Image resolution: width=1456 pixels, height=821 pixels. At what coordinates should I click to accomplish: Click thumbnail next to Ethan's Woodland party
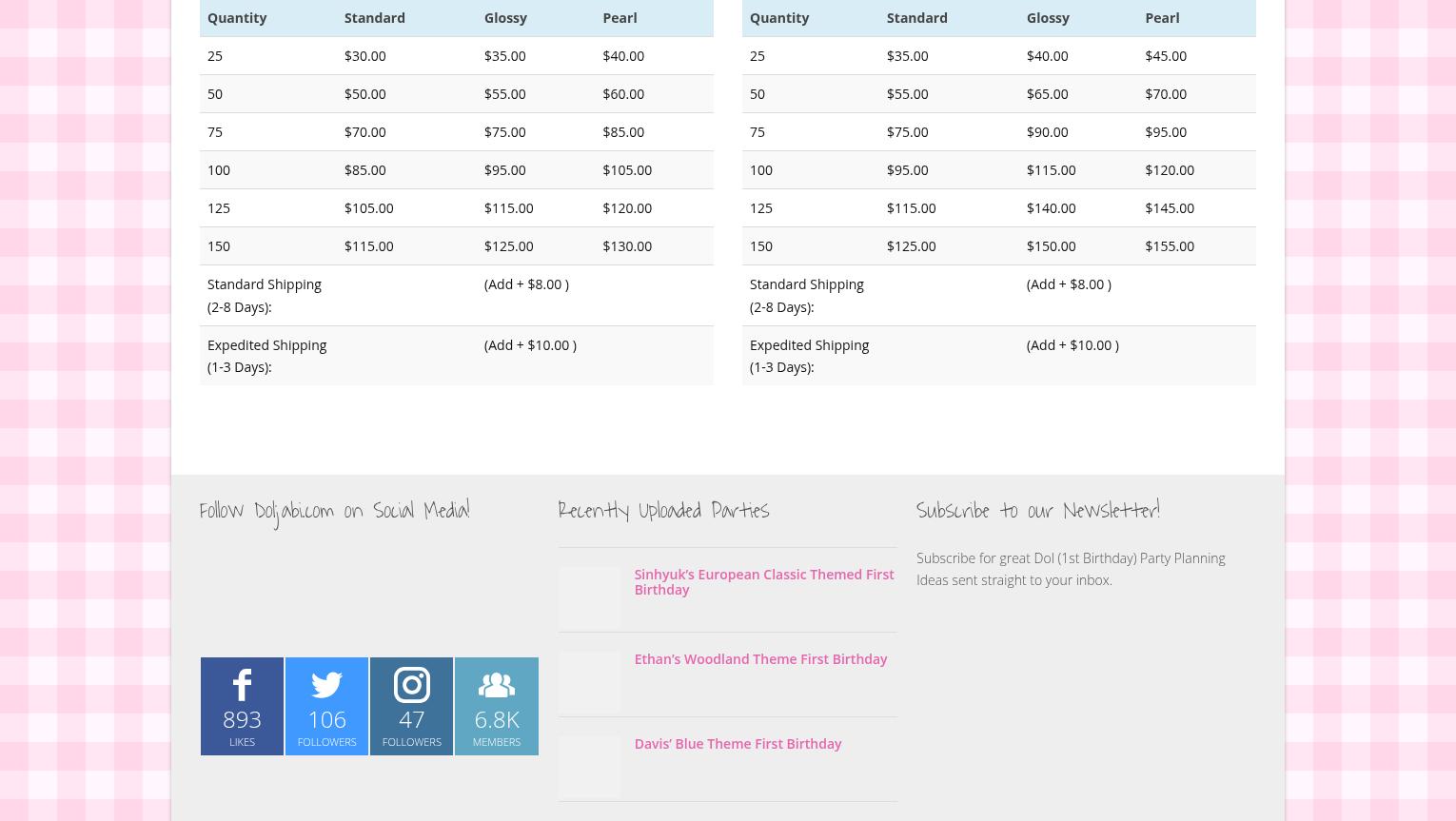[x=589, y=682]
